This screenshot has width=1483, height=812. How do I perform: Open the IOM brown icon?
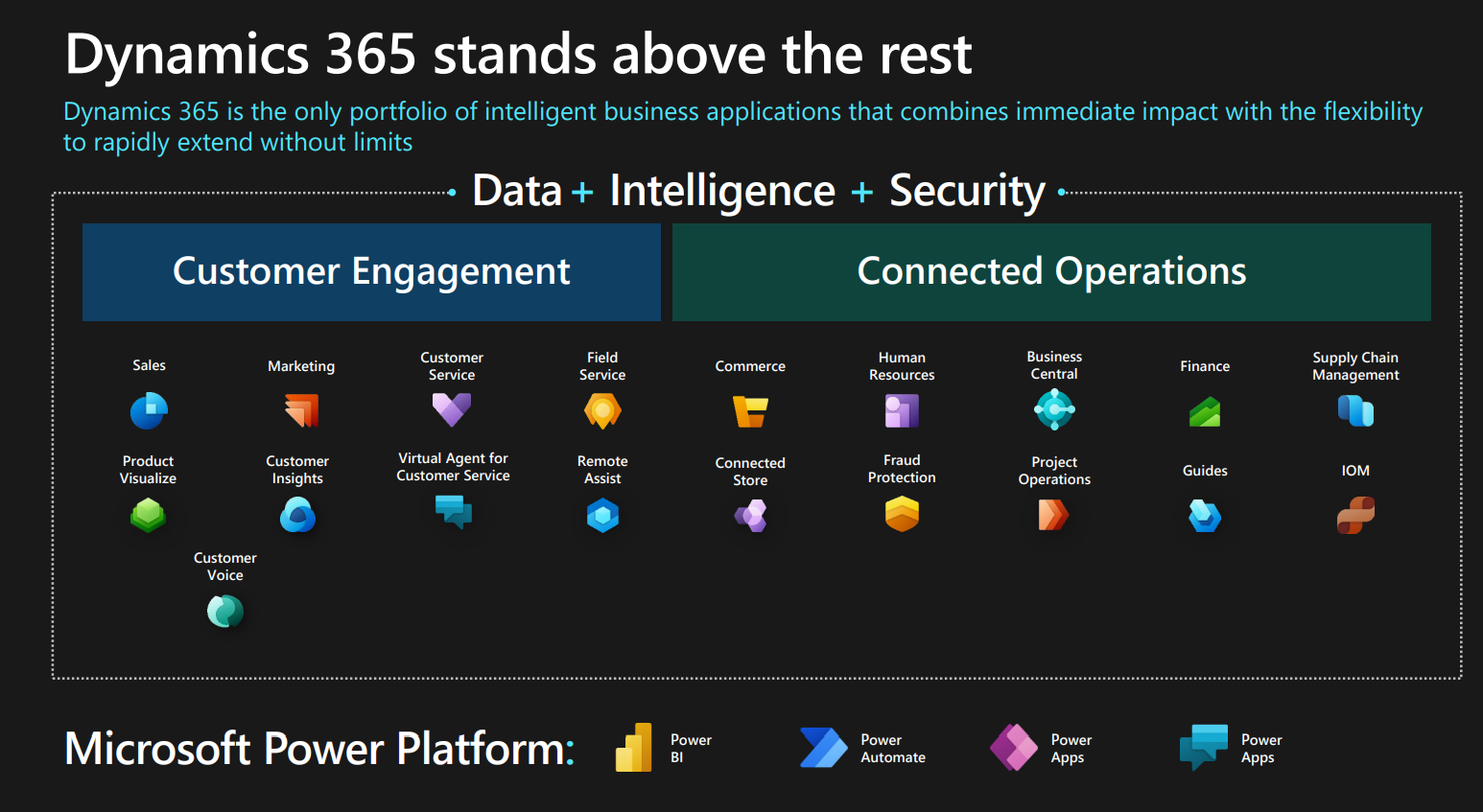pos(1355,515)
